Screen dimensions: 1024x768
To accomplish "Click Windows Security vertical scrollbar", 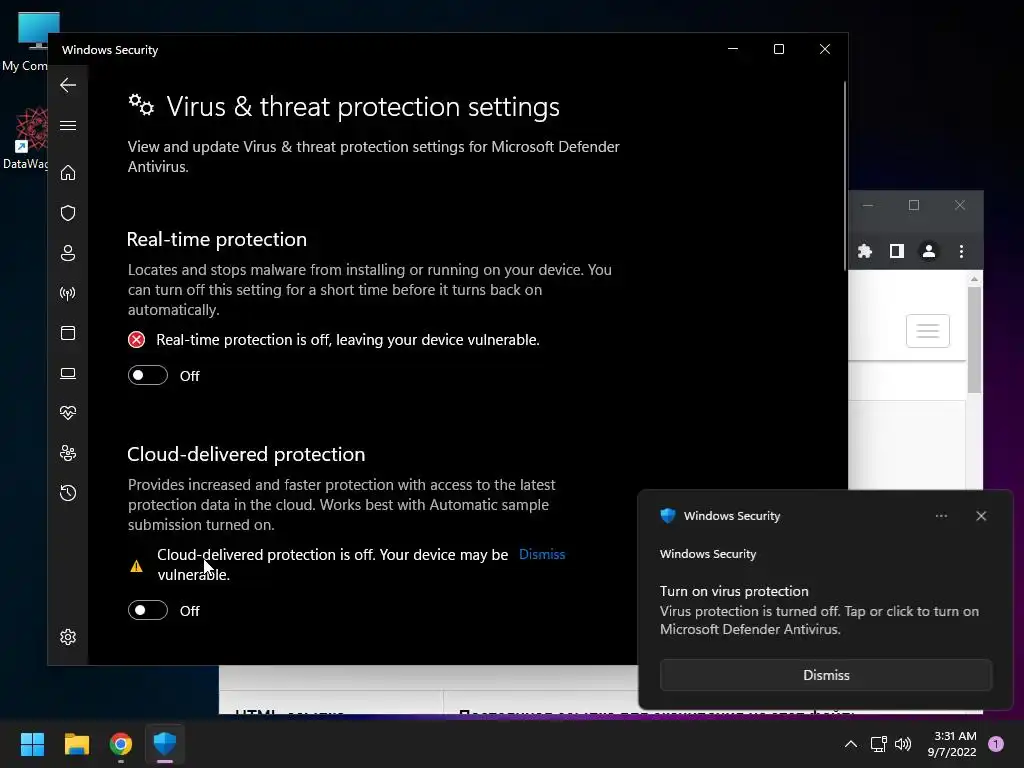I will (844, 175).
